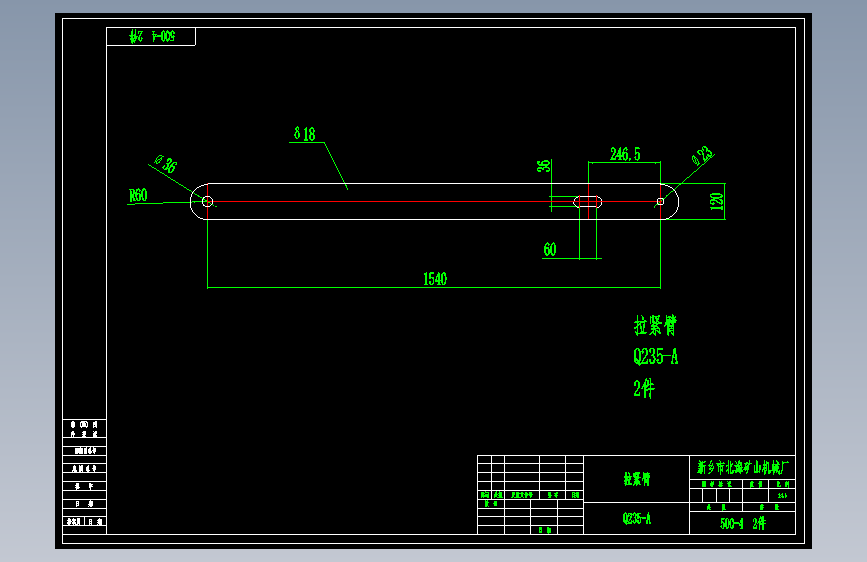Click the 新乡市北海矿山机械厂 company name
This screenshot has width=867, height=562.
743,467
